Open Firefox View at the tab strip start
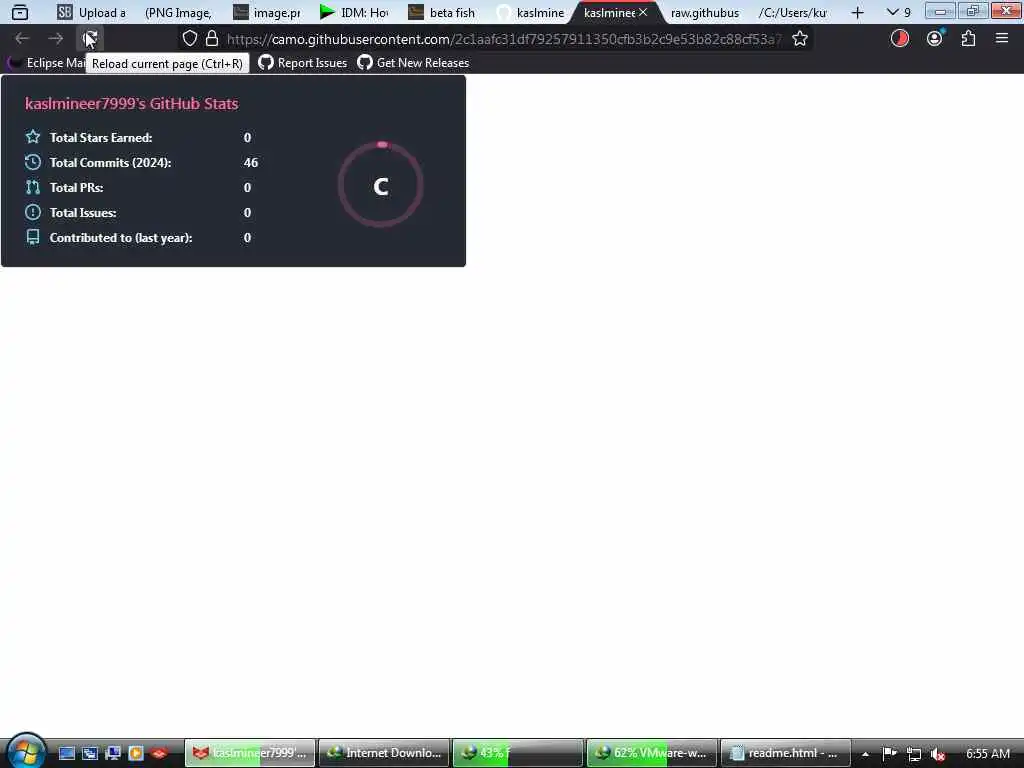This screenshot has height=768, width=1024. 20,12
